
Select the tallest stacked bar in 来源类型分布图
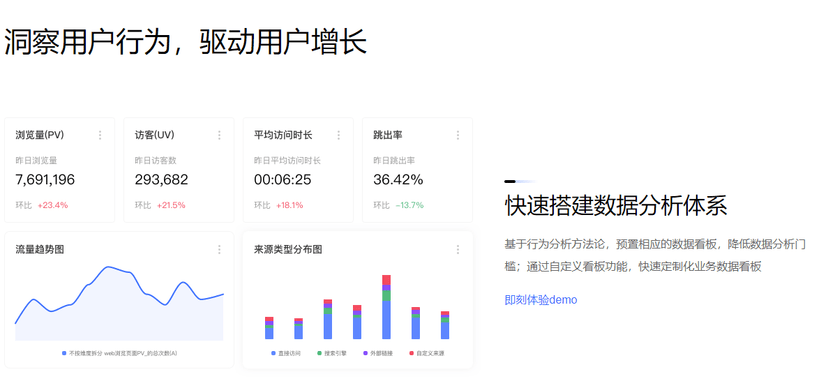387,307
